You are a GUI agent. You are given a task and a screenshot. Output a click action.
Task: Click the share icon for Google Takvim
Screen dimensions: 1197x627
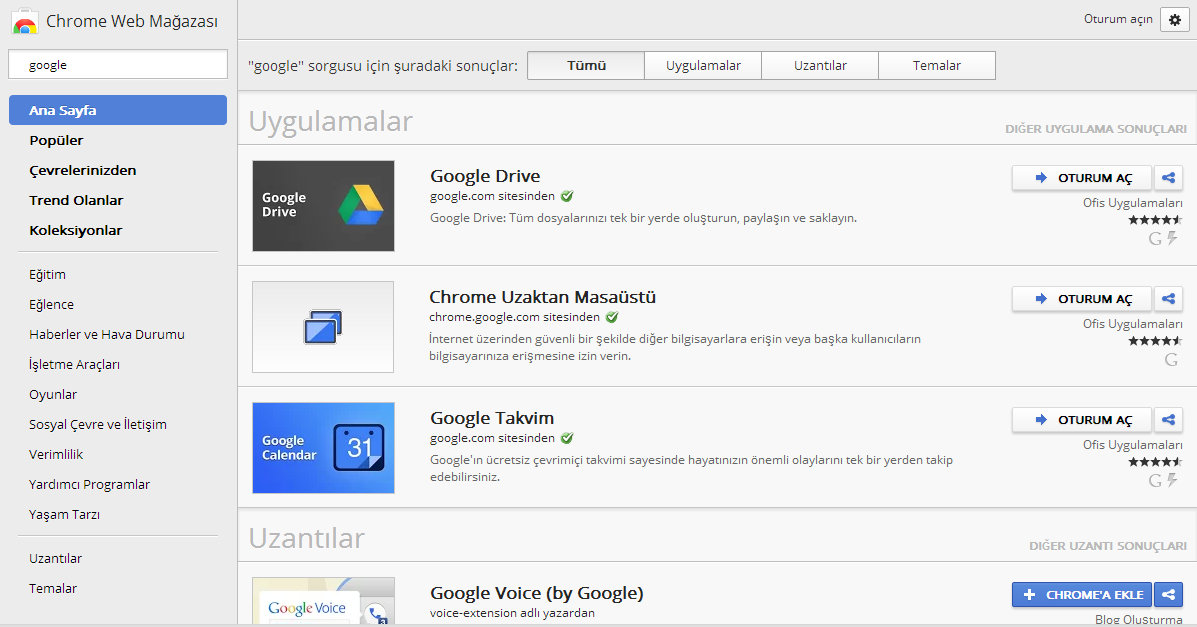coord(1168,419)
